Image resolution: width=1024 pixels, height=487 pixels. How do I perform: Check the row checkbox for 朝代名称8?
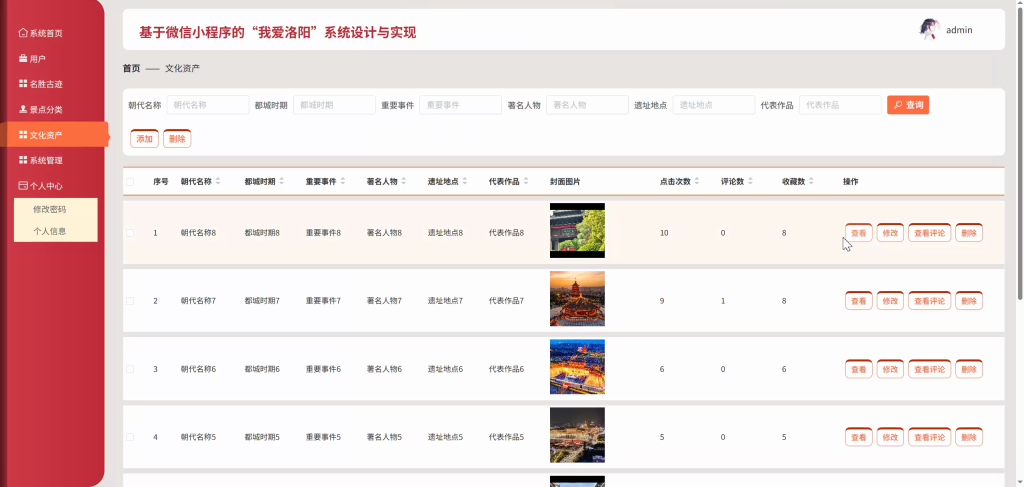(x=130, y=232)
